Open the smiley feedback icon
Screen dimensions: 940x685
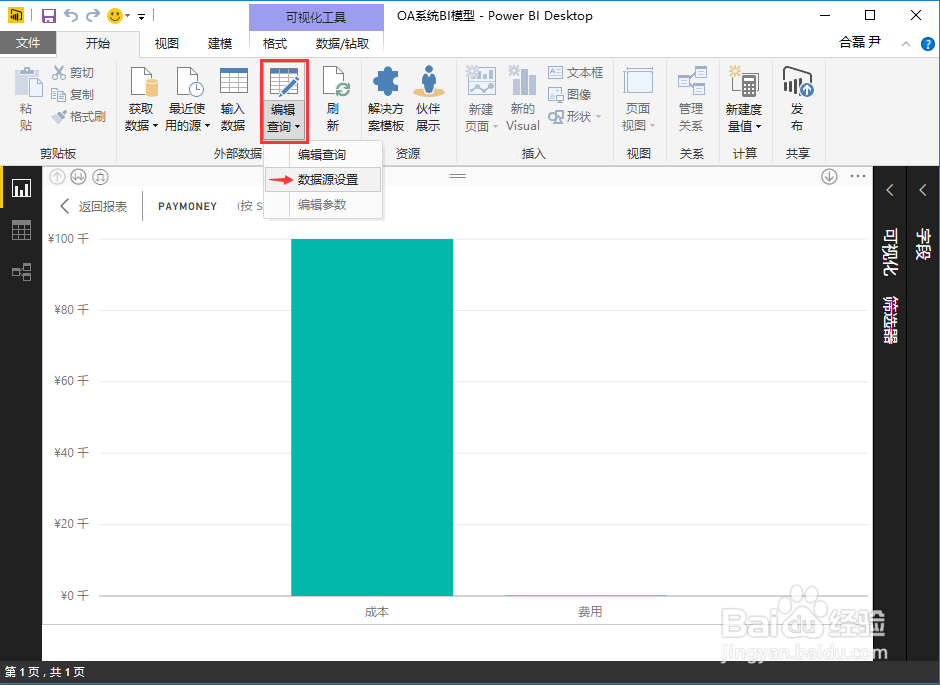115,16
